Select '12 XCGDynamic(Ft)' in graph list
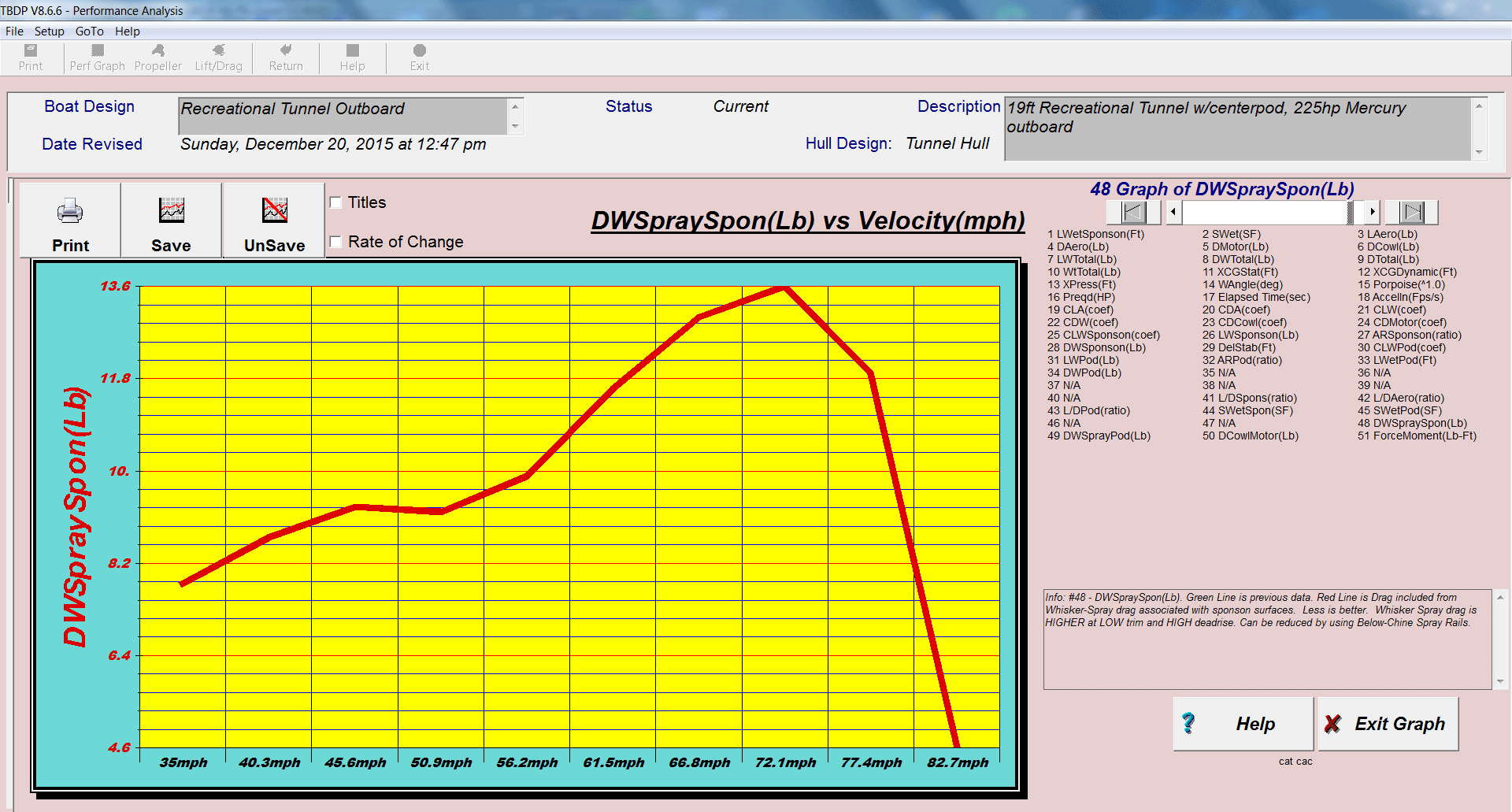Viewport: 1512px width, 812px height. point(1407,272)
